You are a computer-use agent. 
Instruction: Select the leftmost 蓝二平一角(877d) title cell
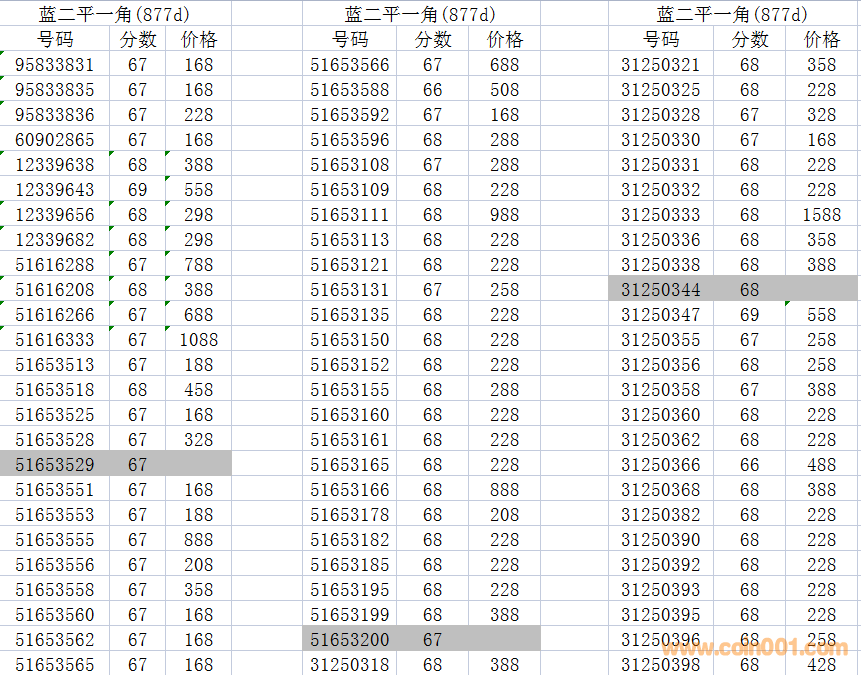(x=115, y=14)
